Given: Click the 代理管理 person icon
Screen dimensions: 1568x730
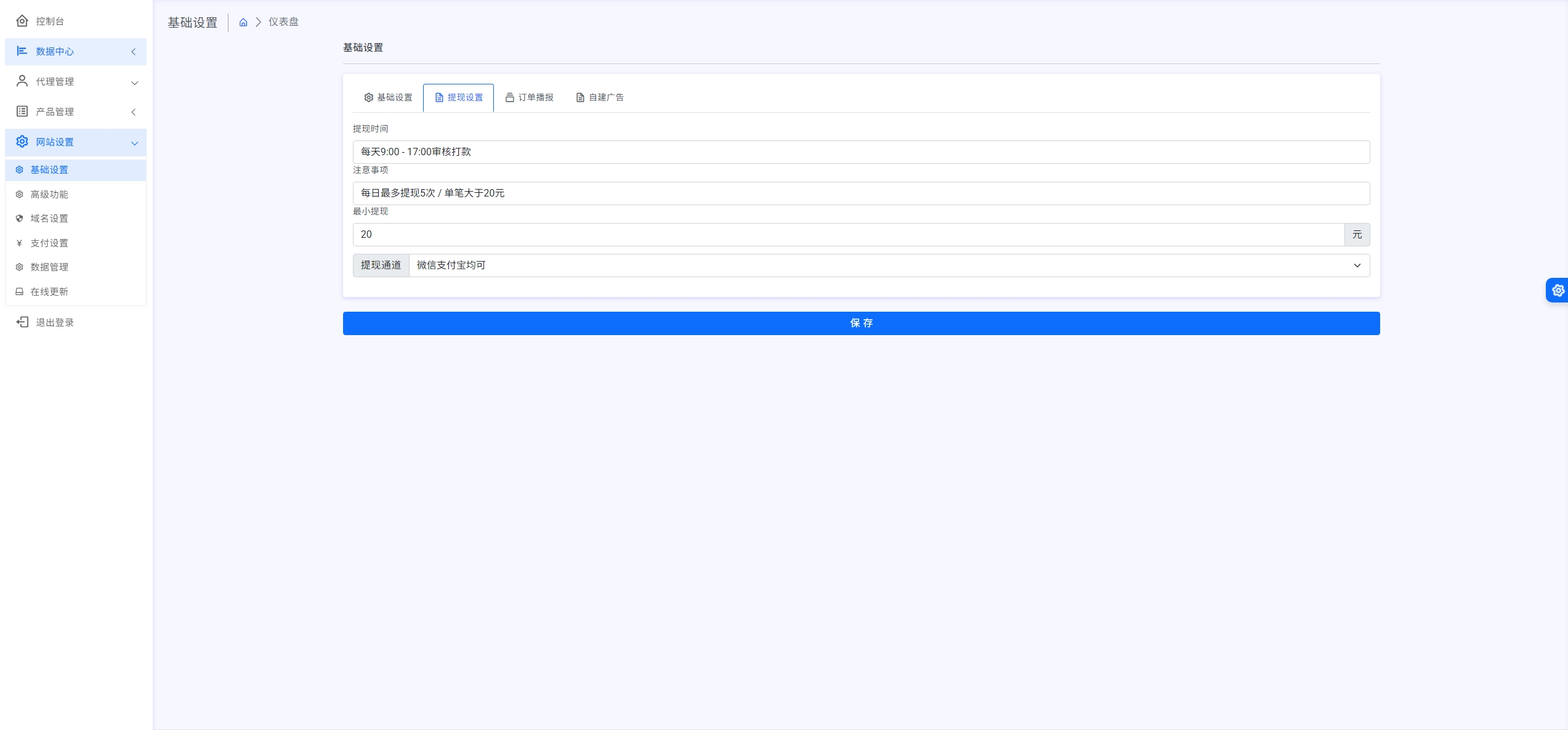Looking at the screenshot, I should click(22, 81).
